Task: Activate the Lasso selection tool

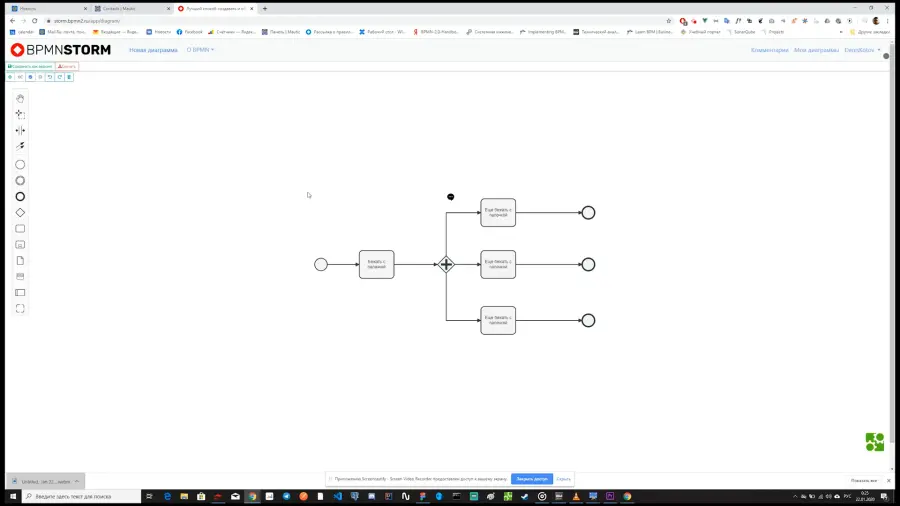Action: click(20, 114)
